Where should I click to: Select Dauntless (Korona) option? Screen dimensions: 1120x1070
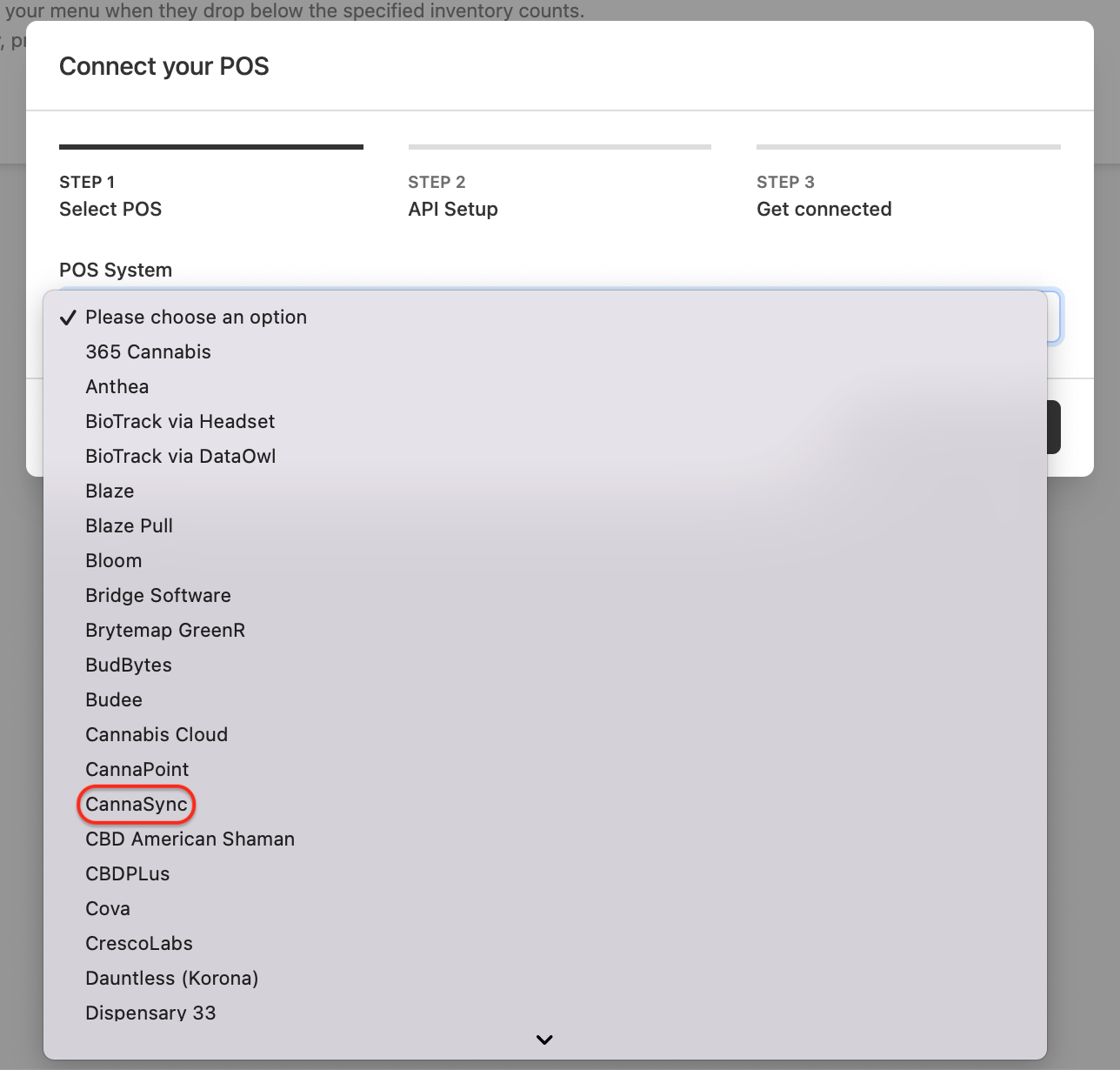[x=544, y=979]
